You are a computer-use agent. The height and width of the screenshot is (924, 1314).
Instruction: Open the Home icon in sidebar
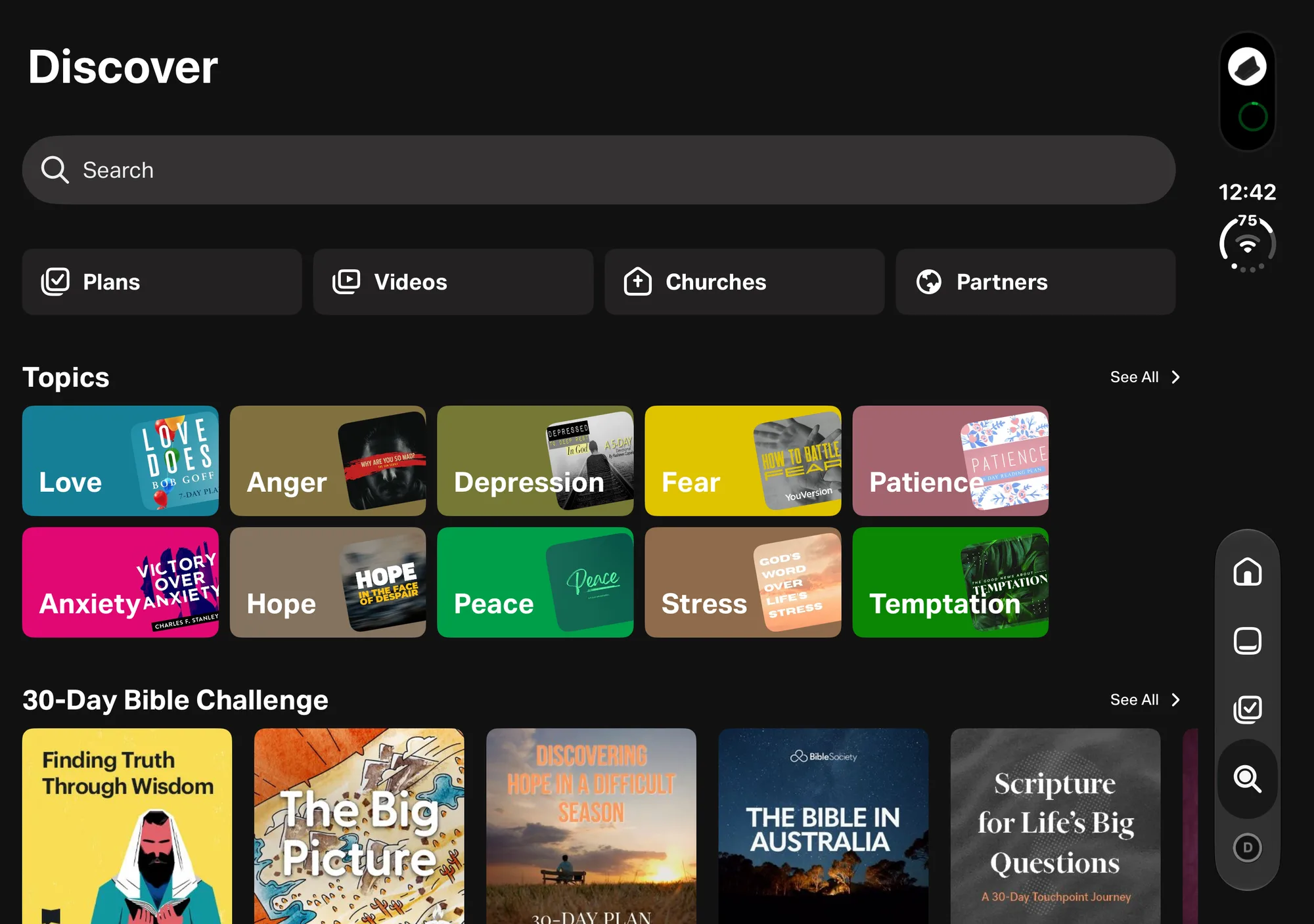click(x=1247, y=571)
